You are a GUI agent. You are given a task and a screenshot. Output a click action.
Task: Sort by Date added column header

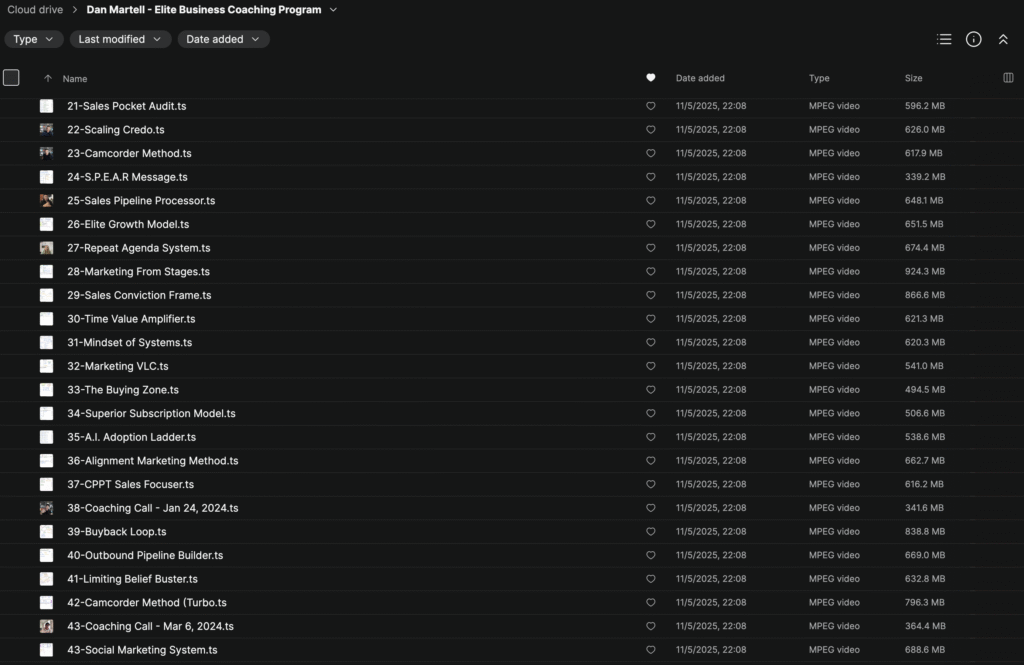coord(700,78)
